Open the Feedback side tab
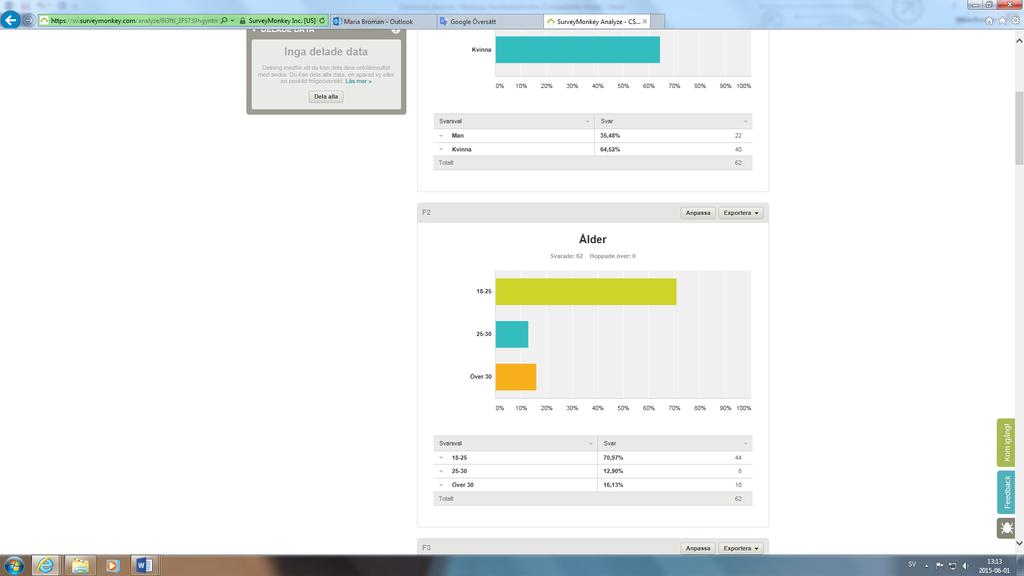 click(1006, 492)
